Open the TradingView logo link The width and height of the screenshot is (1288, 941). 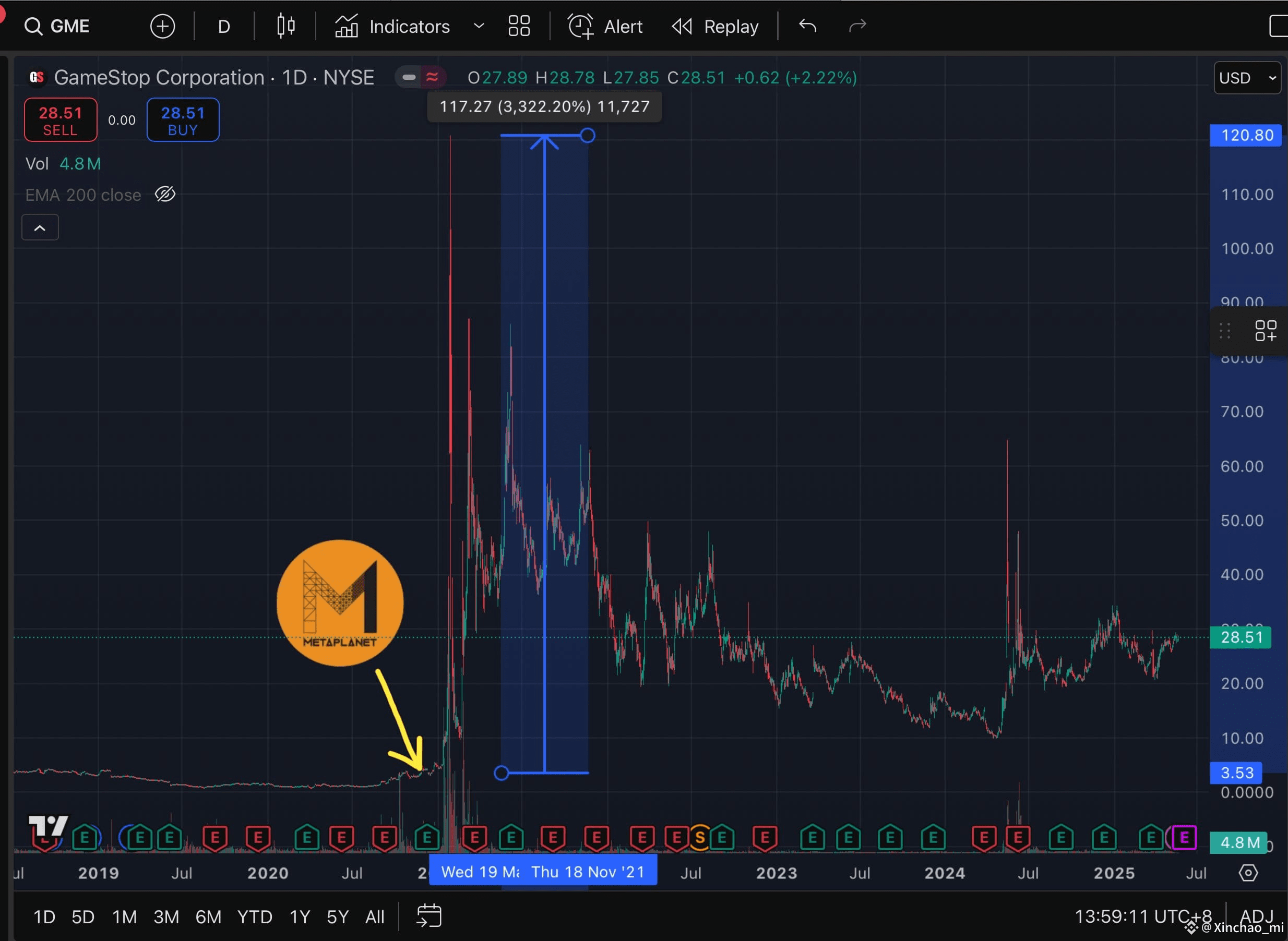pyautogui.click(x=49, y=826)
